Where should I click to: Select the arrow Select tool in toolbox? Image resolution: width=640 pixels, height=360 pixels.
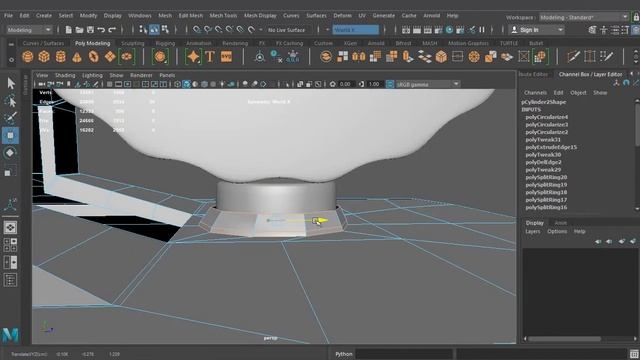pos(11,83)
